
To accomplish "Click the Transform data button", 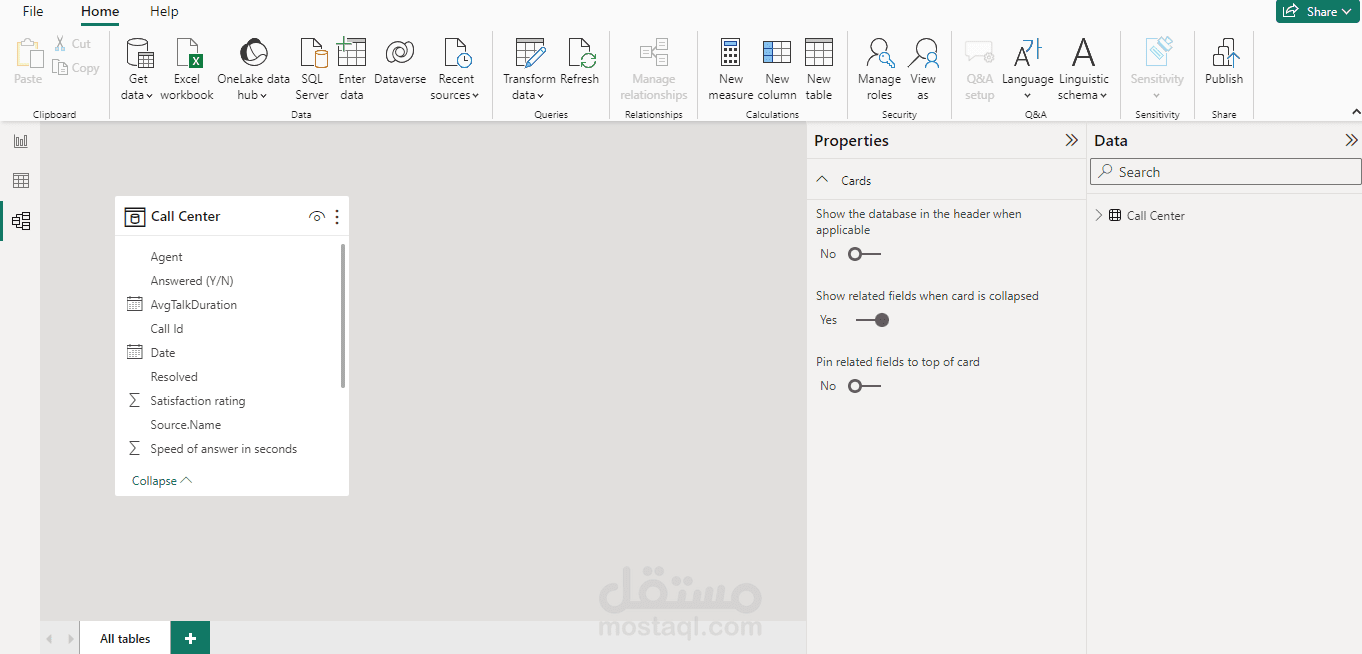I will pos(529,69).
